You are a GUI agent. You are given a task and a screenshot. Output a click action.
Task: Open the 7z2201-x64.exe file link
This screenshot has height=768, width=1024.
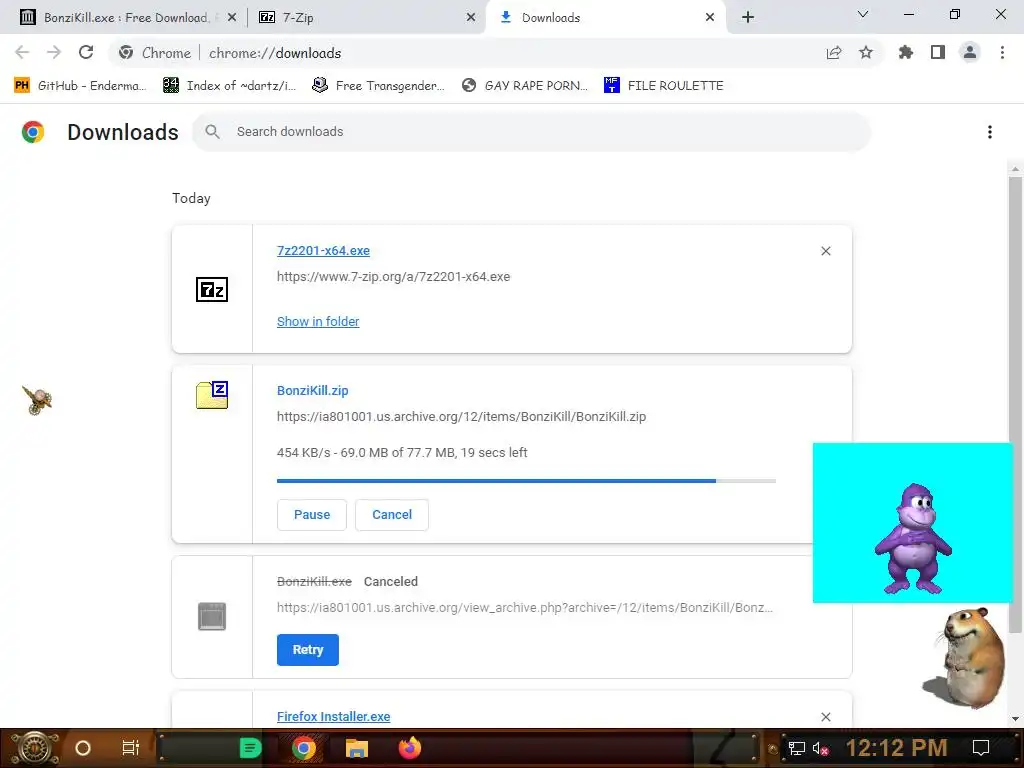[323, 251]
